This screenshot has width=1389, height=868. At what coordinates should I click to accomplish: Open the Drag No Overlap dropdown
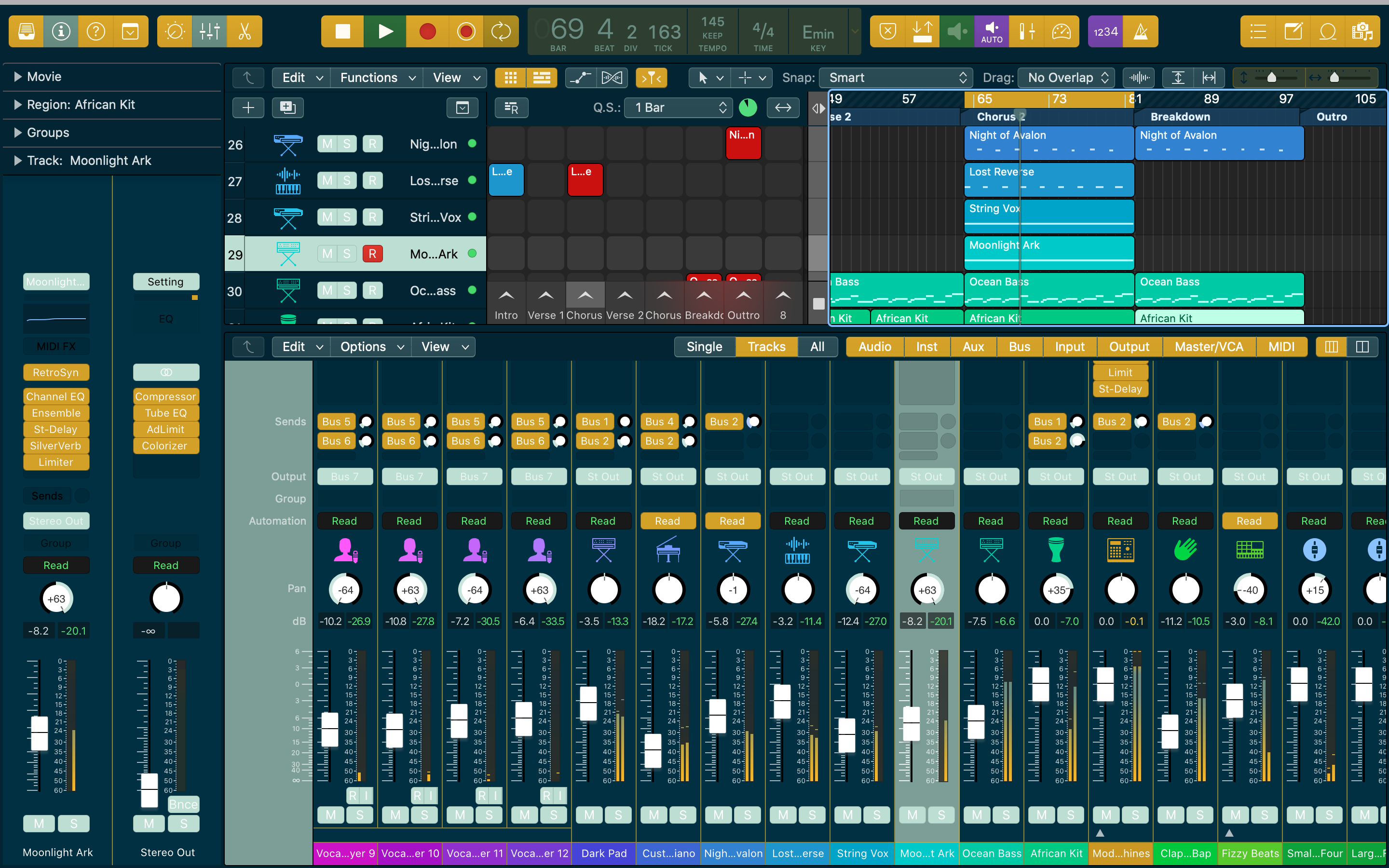click(x=1066, y=78)
